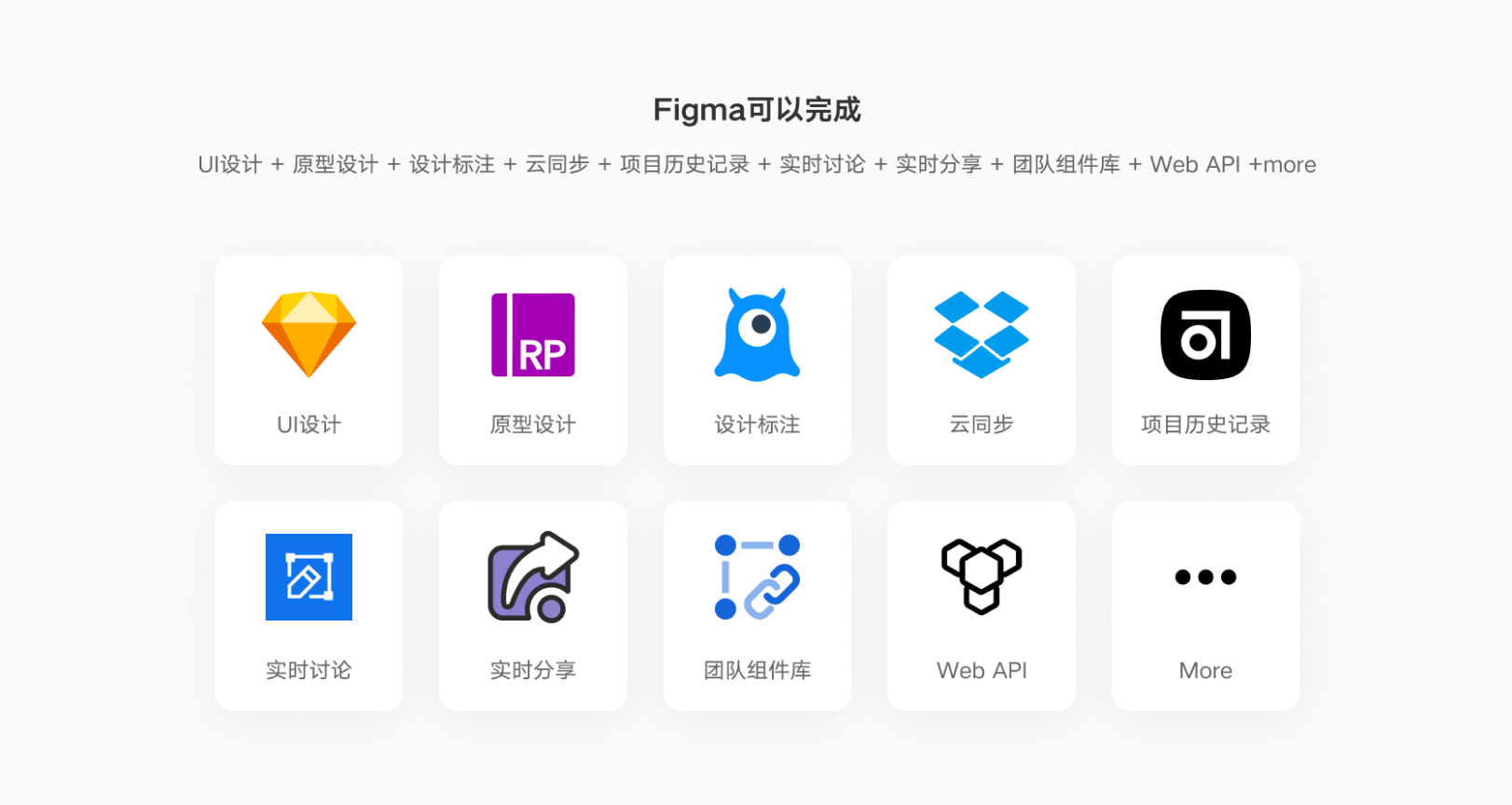Click the blue link-nodes team library icon

[x=757, y=577]
